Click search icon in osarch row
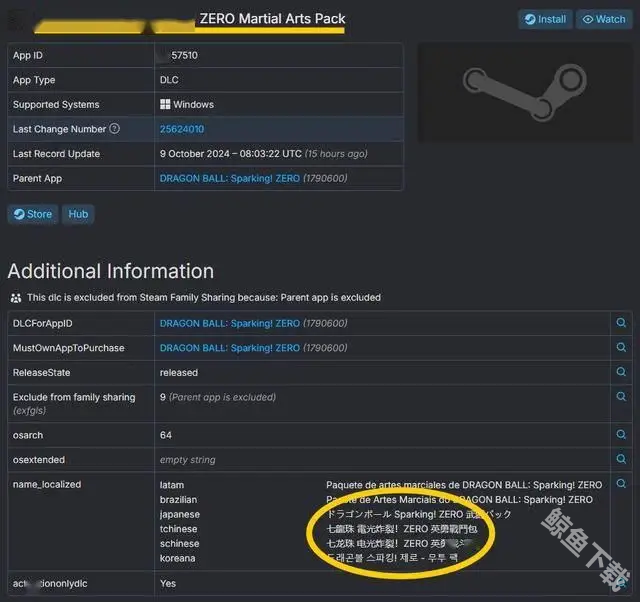640x602 pixels. click(x=621, y=435)
